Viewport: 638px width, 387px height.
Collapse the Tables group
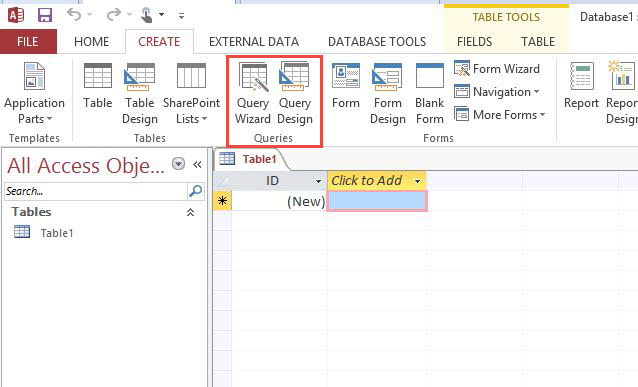pyautogui.click(x=190, y=212)
